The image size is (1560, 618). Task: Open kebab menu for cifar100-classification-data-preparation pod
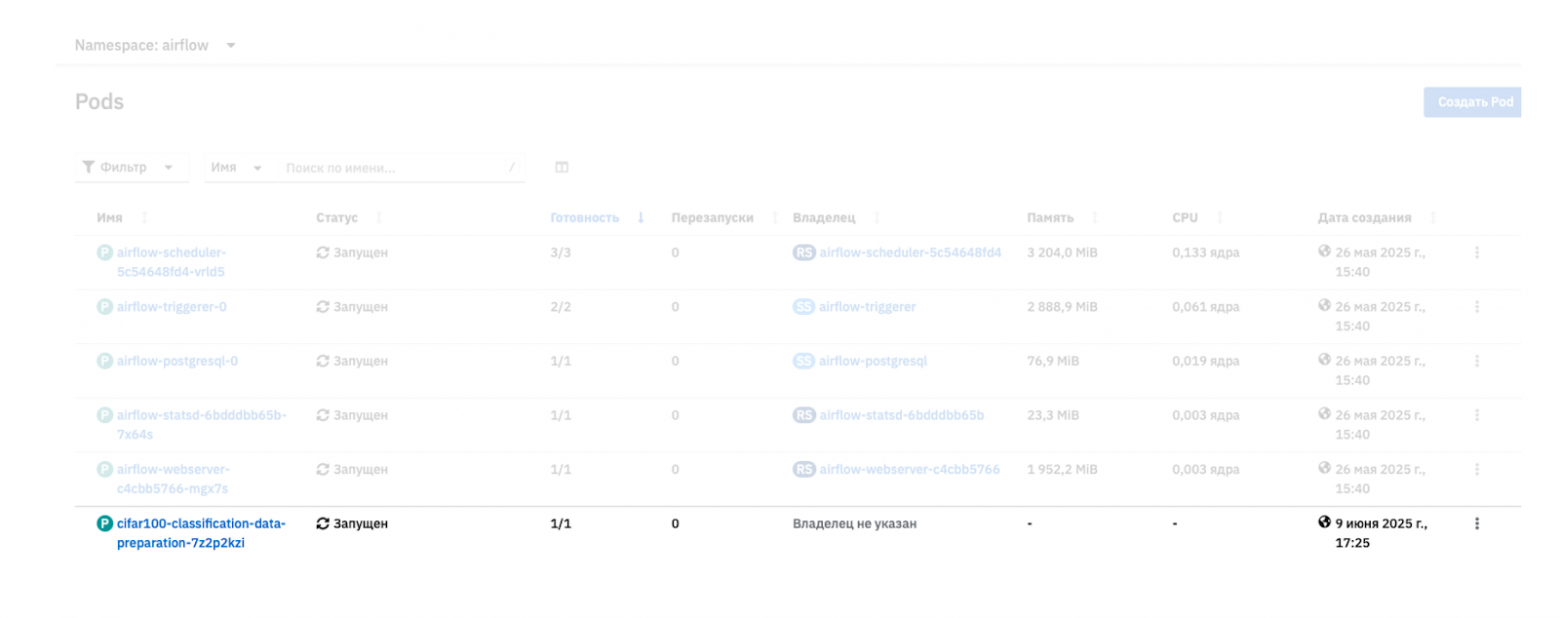click(x=1476, y=523)
